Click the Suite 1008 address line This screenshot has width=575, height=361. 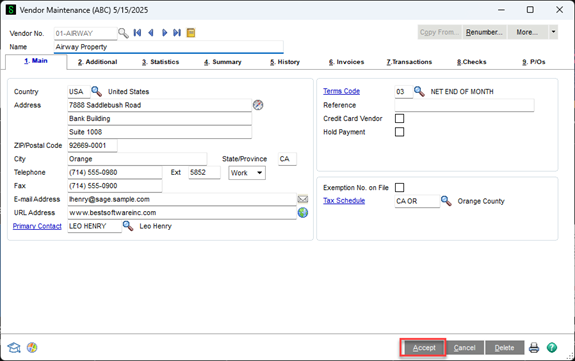tap(160, 132)
